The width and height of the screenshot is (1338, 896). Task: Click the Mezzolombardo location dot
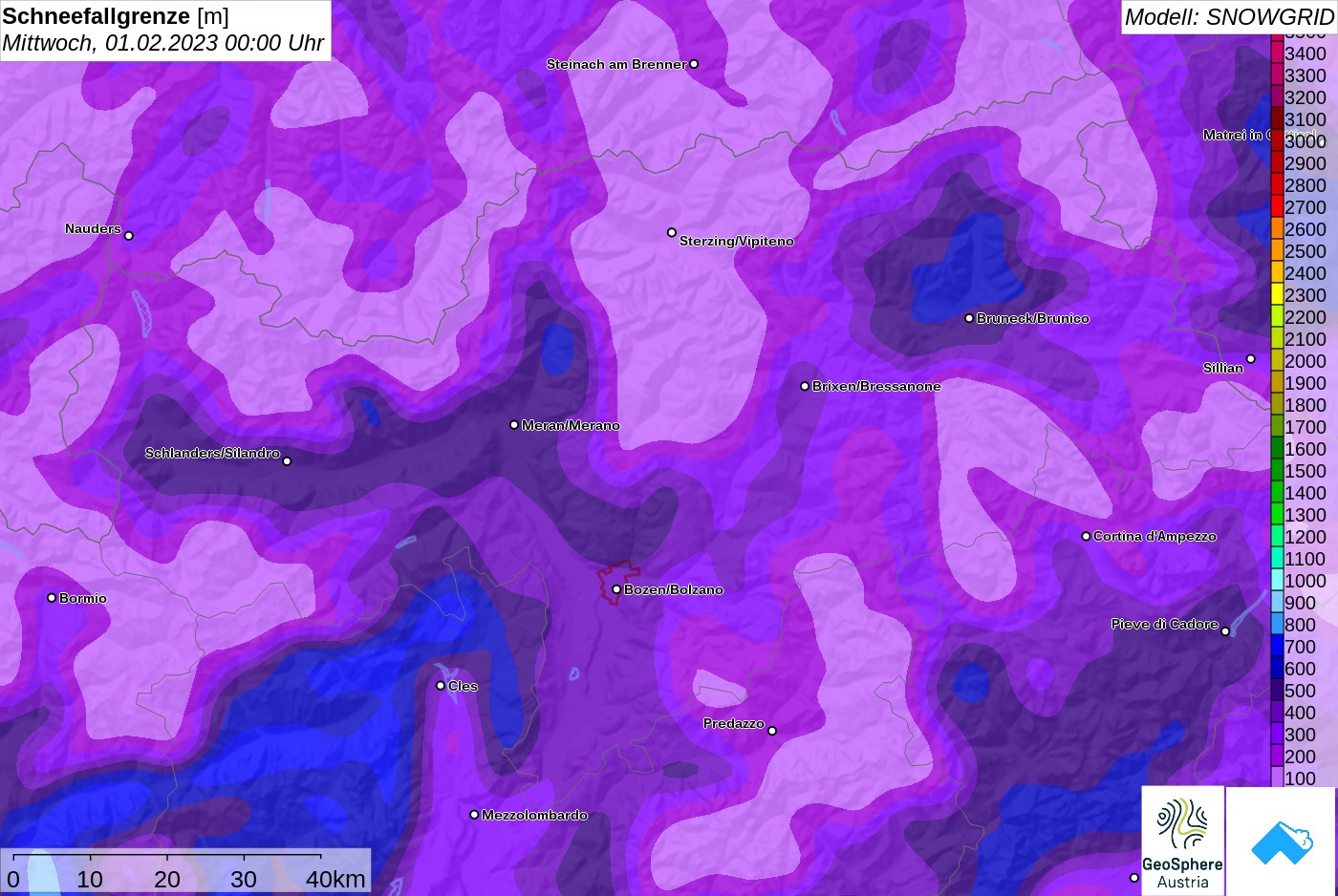474,815
